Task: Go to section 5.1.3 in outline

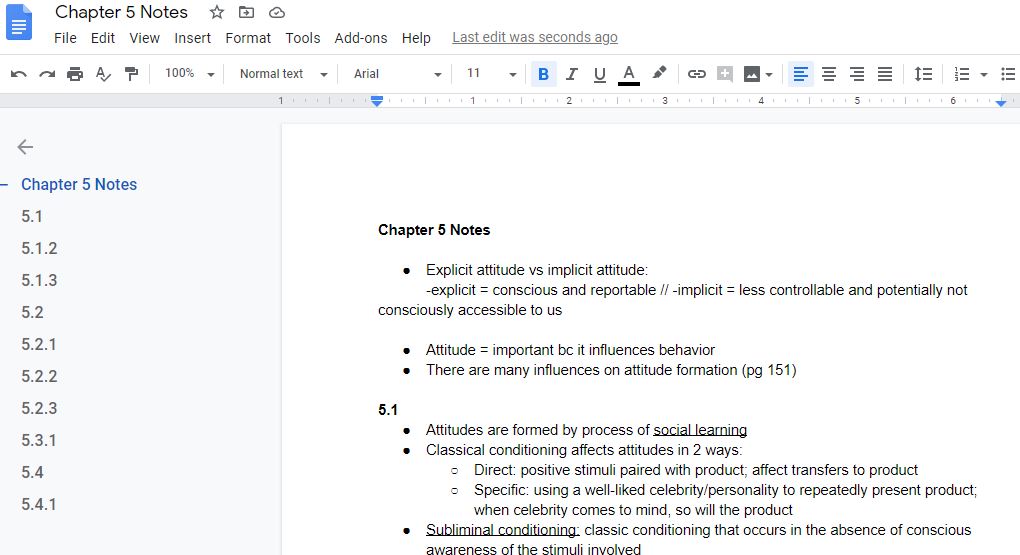Action: pyautogui.click(x=39, y=280)
